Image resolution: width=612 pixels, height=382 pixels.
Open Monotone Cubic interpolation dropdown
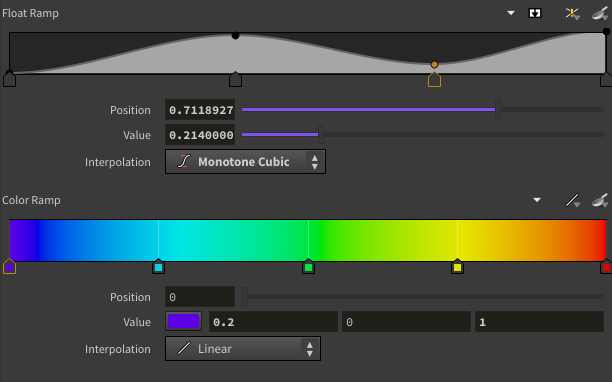[245, 162]
